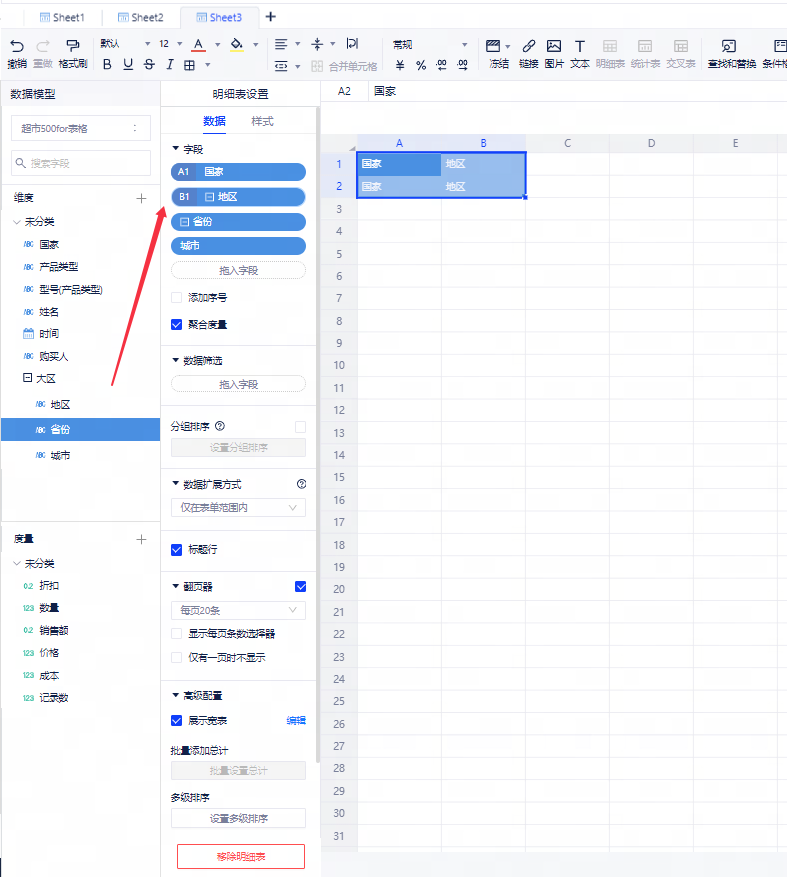The width and height of the screenshot is (787, 877).
Task: Apply strikethrough formatting
Action: click(x=149, y=65)
